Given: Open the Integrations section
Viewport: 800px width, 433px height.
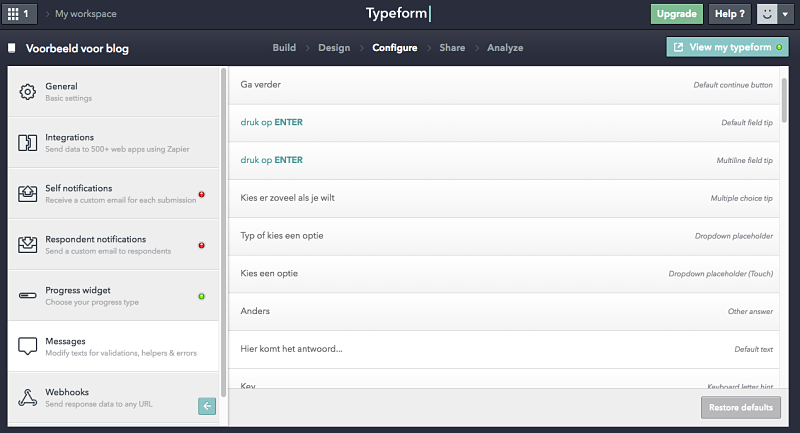Looking at the screenshot, I should click(113, 143).
